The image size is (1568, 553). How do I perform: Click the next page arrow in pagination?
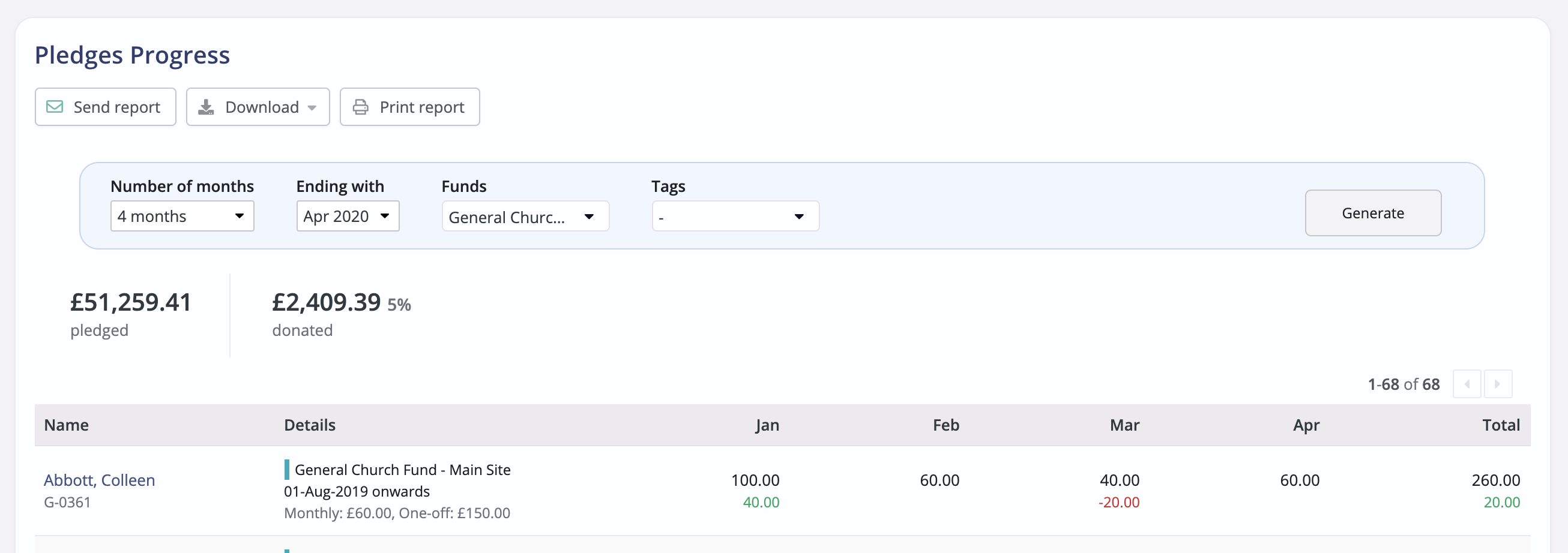click(1498, 383)
